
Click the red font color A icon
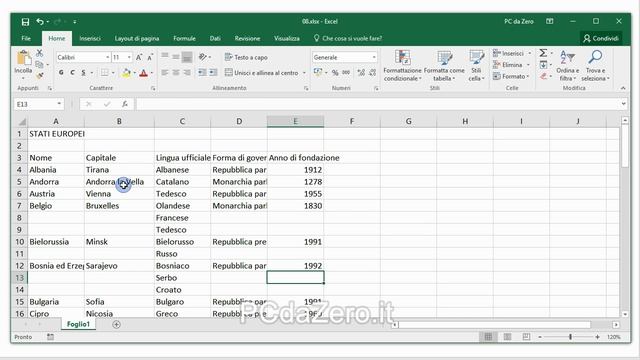(143, 73)
